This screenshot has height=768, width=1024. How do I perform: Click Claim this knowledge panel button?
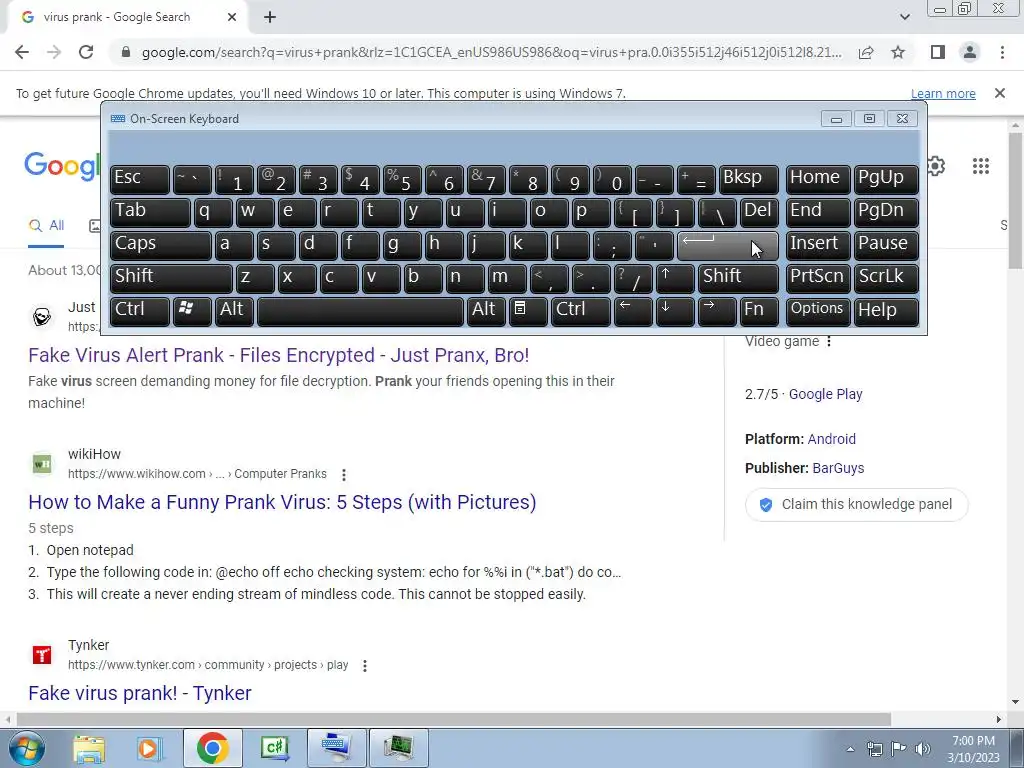click(856, 504)
